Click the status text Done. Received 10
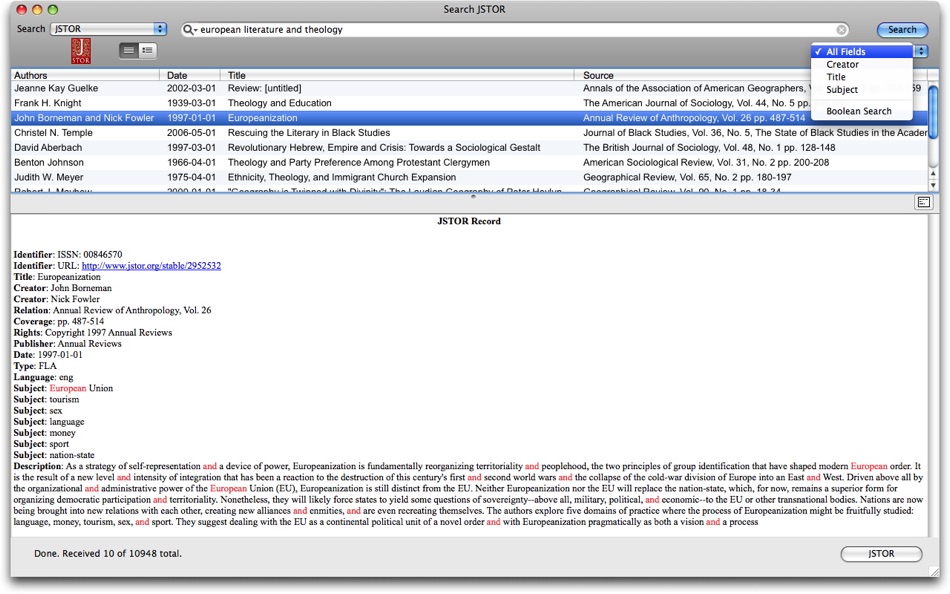This screenshot has width=950, height=594. (x=108, y=553)
